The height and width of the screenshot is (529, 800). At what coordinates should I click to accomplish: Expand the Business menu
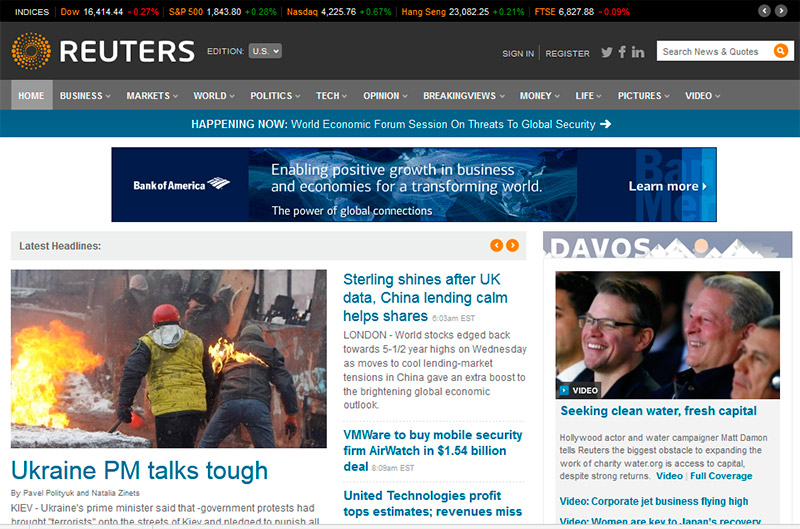click(85, 95)
